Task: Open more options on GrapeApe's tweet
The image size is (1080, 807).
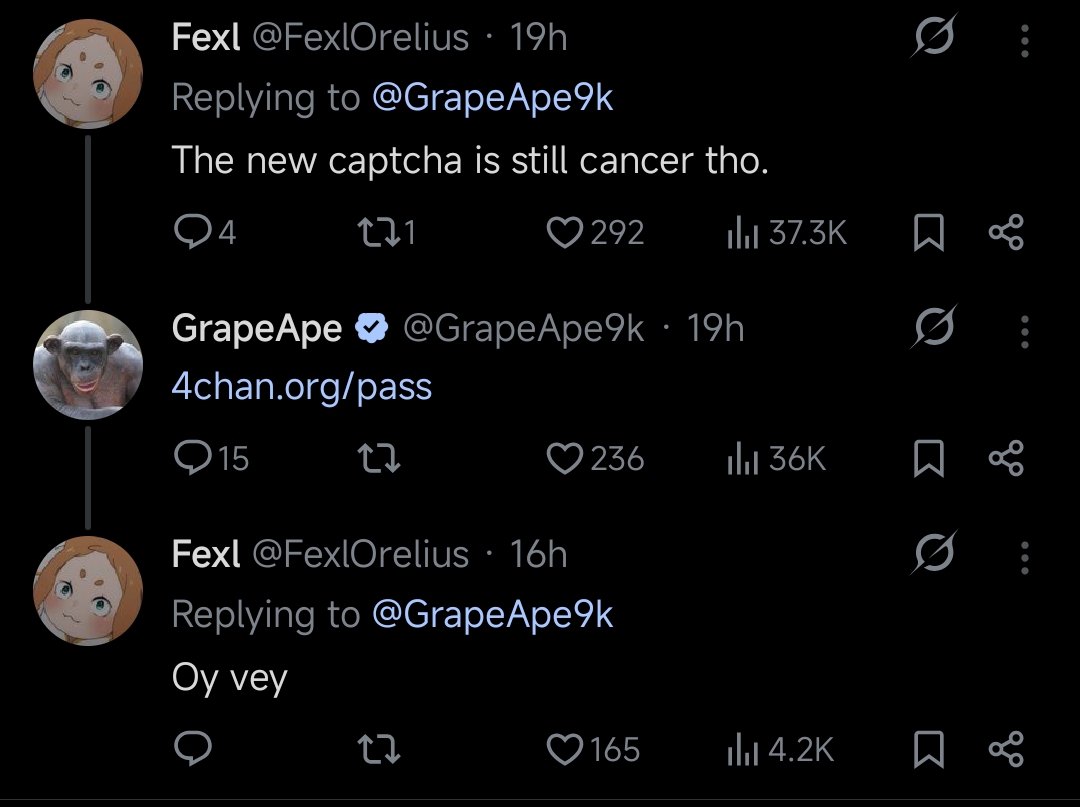Action: coord(1024,332)
